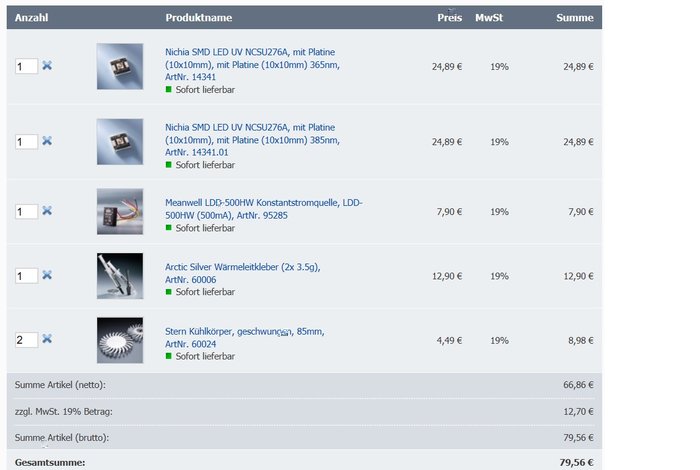Remove Arctic Silver Wärmeleitkleber from cart
Screen dimensions: 700x470
pyautogui.click(x=47, y=275)
